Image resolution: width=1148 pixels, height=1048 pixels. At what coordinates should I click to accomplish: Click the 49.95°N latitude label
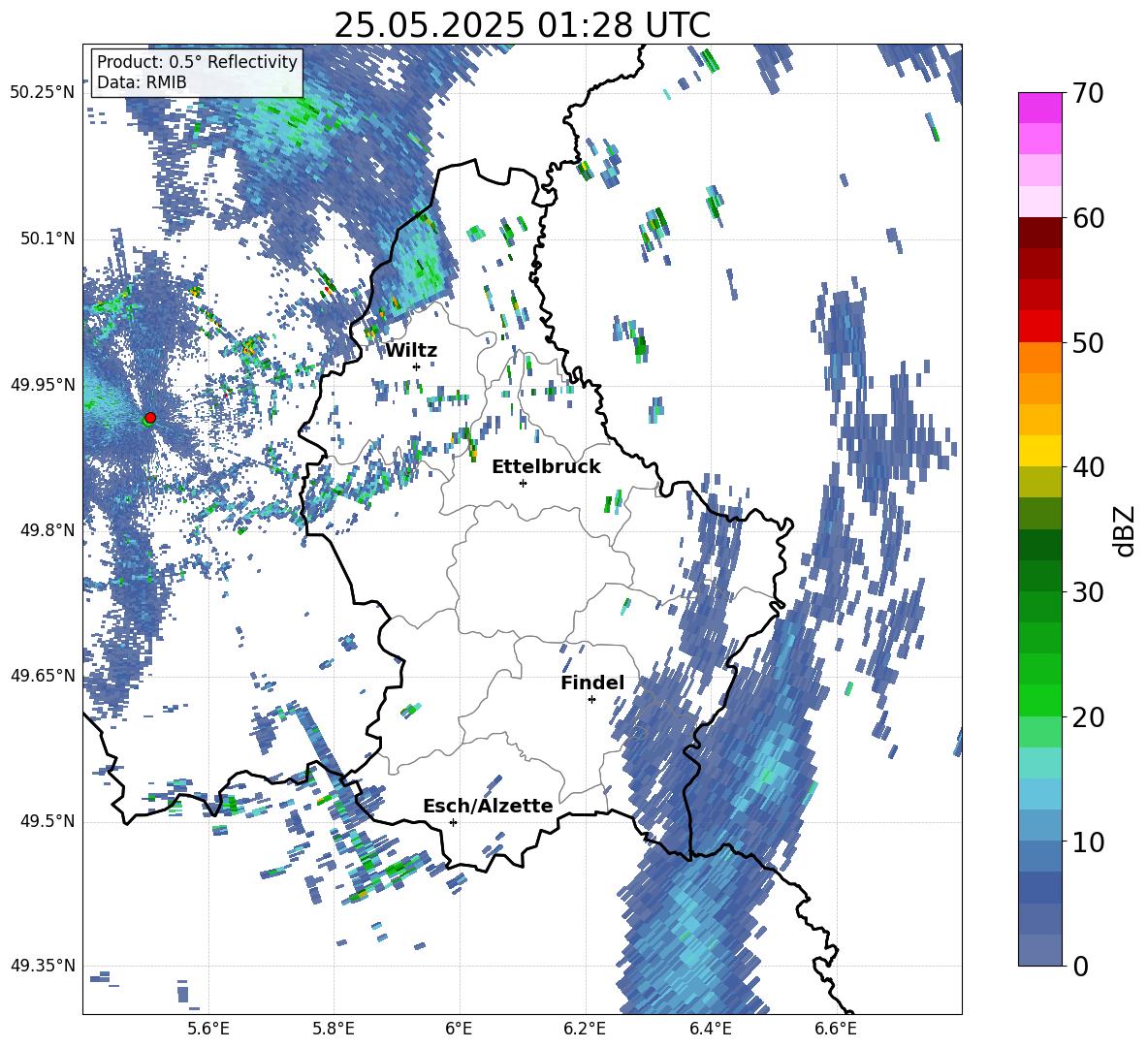43,385
